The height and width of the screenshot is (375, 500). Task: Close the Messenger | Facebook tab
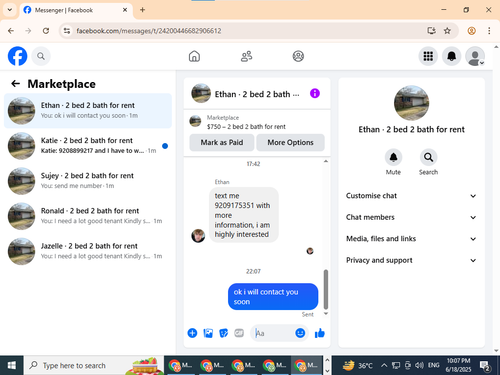click(125, 10)
